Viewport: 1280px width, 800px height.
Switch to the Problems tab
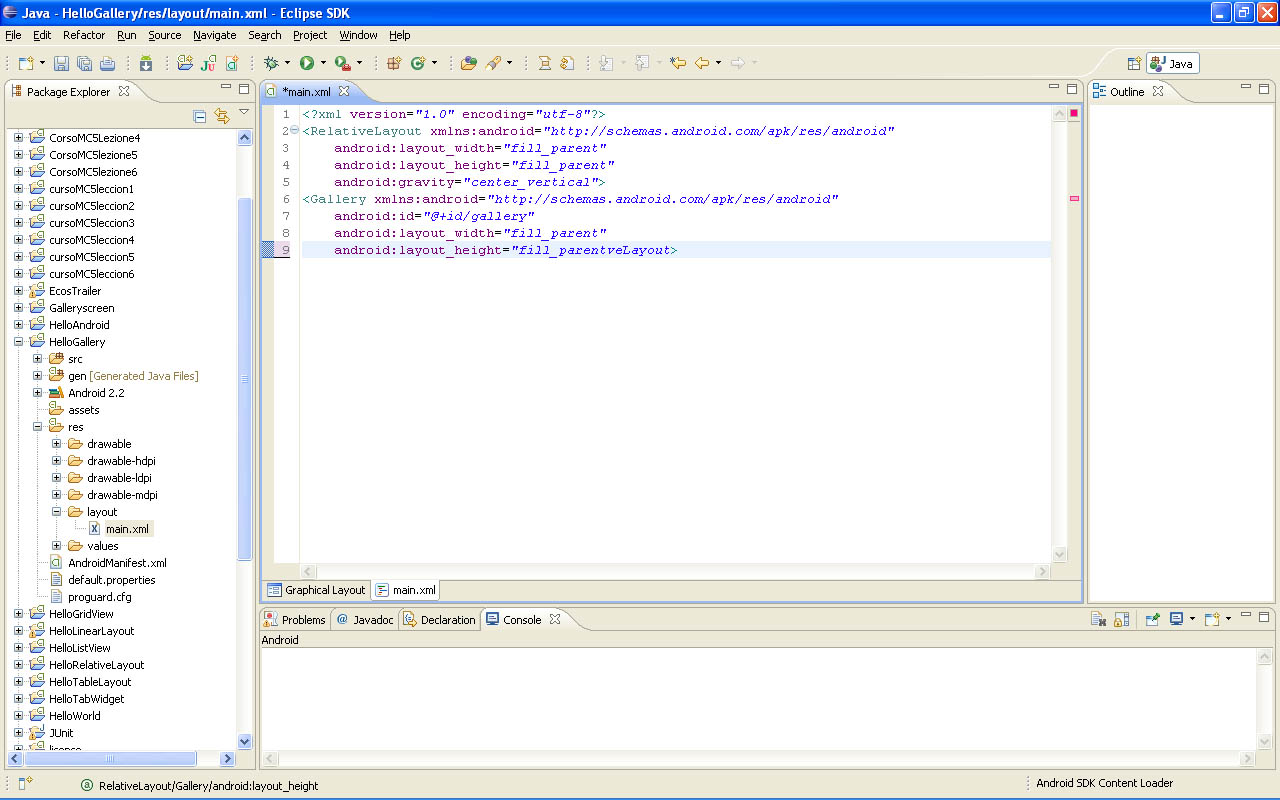[x=295, y=620]
